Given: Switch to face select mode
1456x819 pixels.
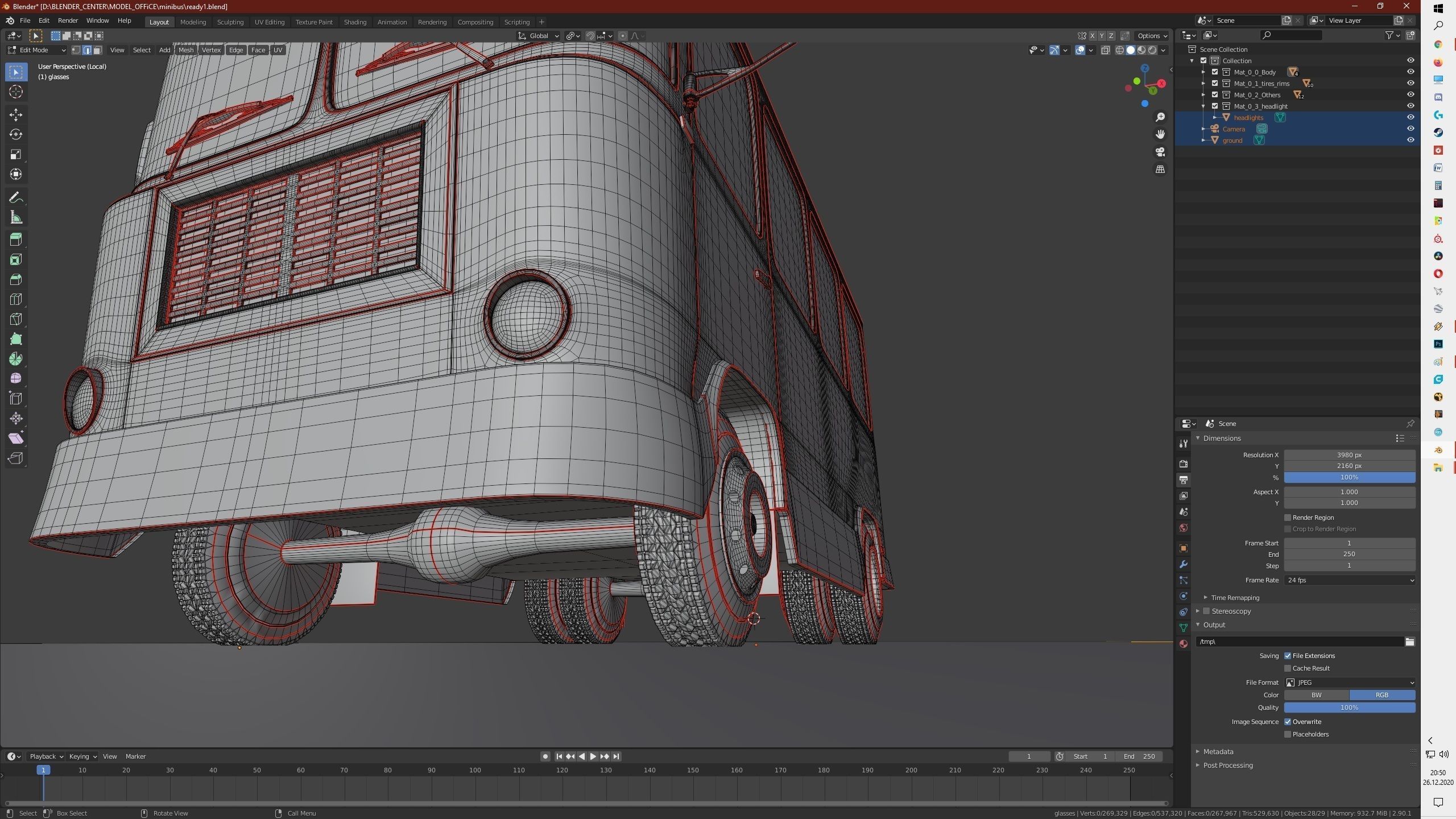Looking at the screenshot, I should tap(98, 50).
